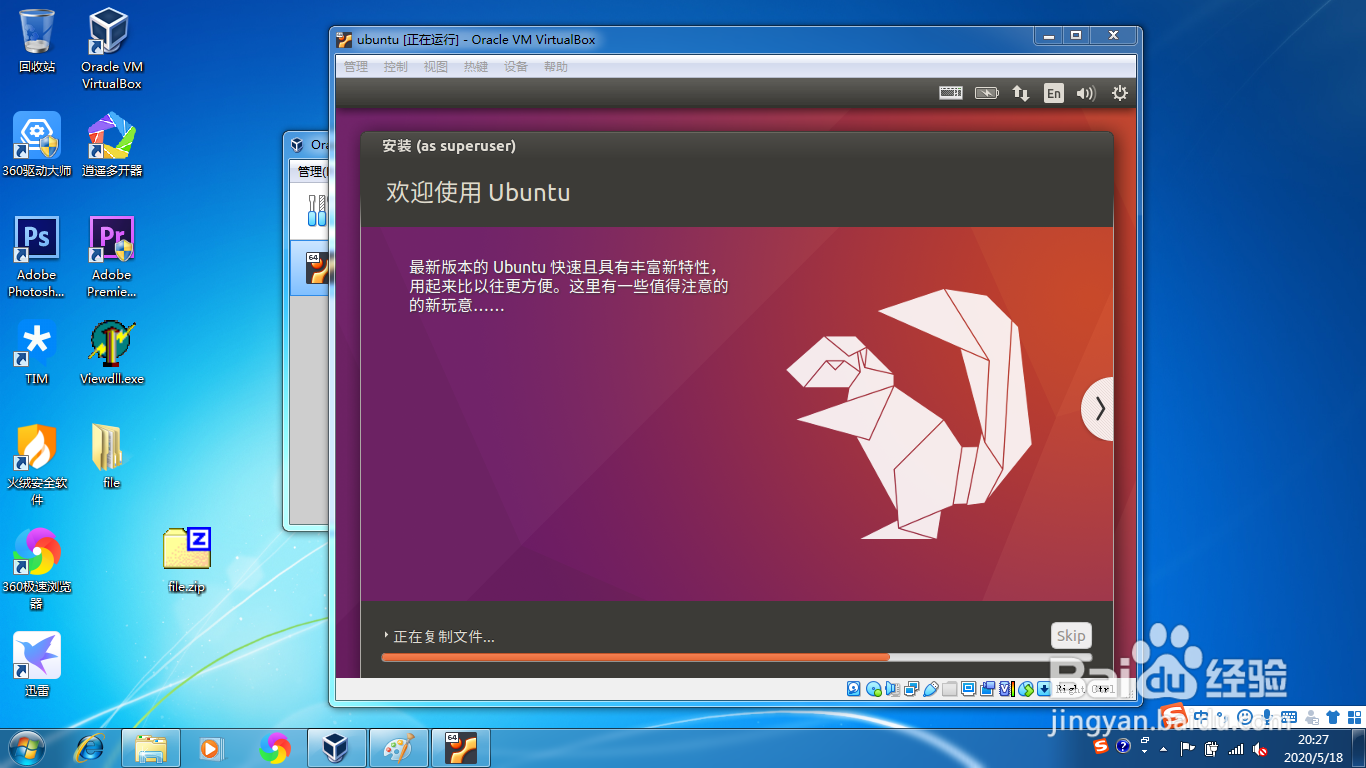Open Adobe Premiere desktop shortcut
This screenshot has height=768, width=1366.
point(111,258)
